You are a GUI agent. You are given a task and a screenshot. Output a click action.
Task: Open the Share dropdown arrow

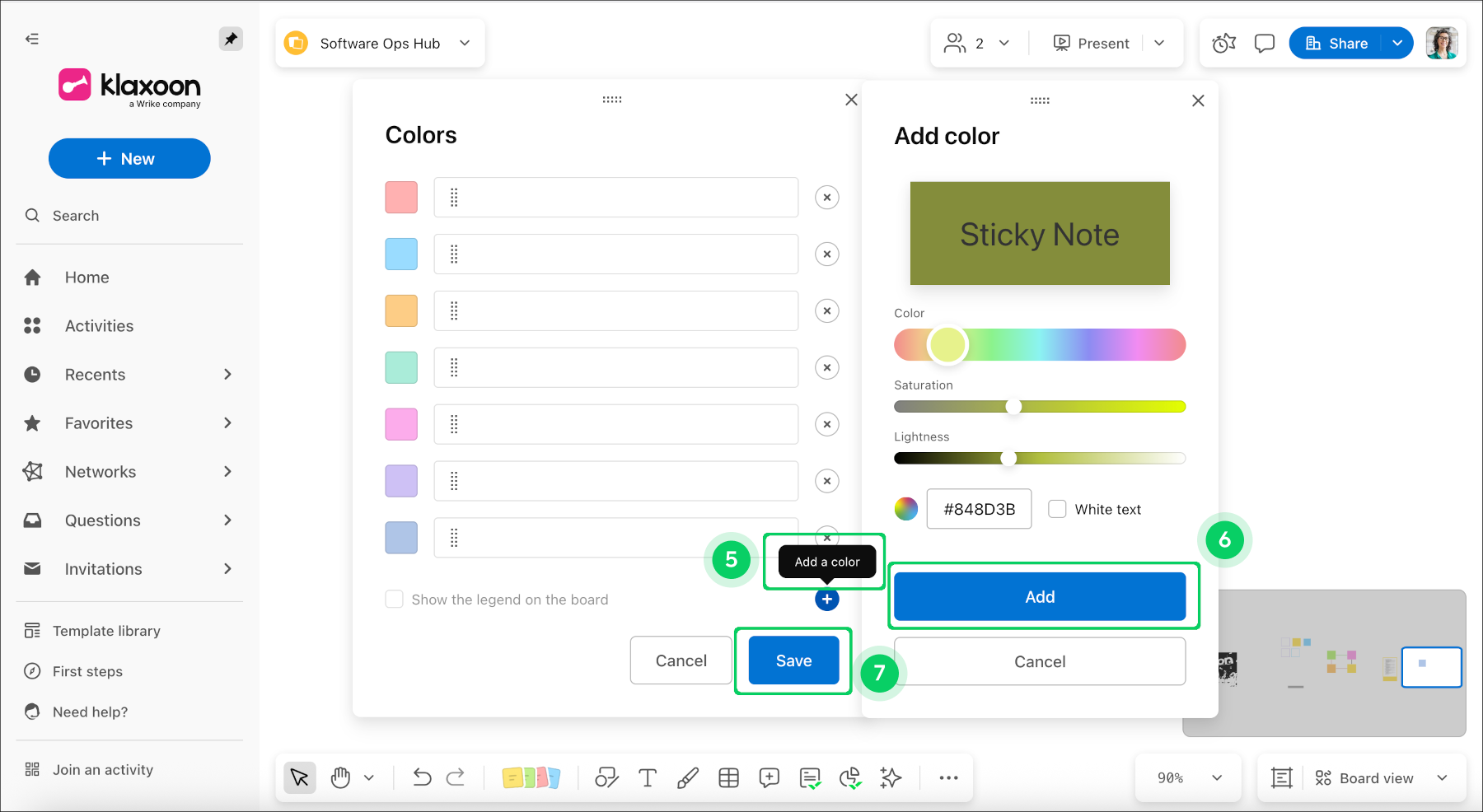point(1397,43)
